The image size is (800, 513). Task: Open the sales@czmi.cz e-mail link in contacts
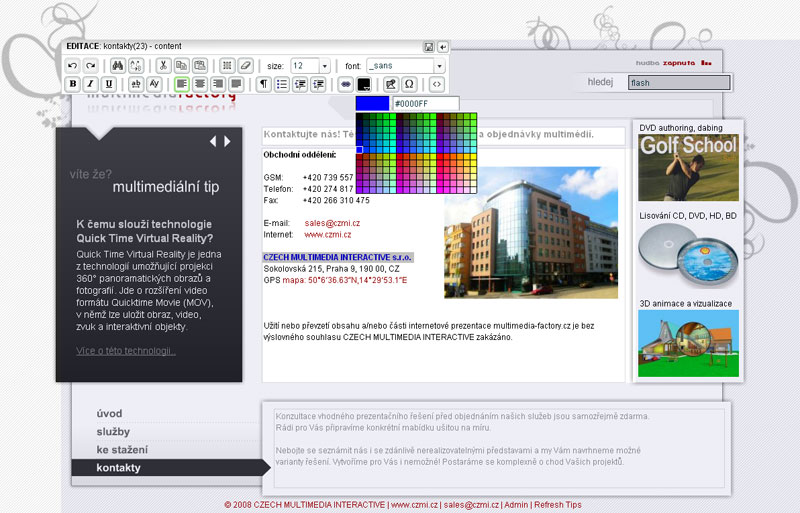point(332,223)
